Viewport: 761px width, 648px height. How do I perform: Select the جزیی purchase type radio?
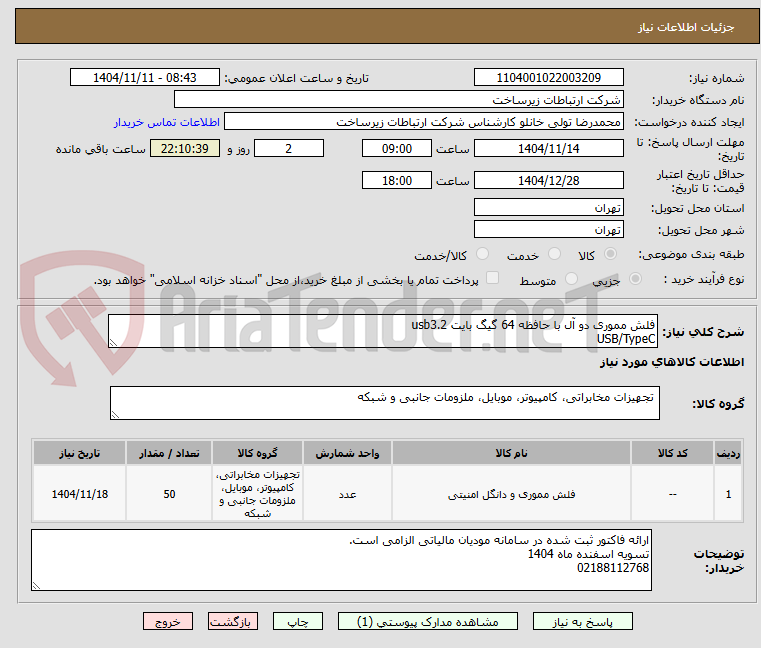635,279
